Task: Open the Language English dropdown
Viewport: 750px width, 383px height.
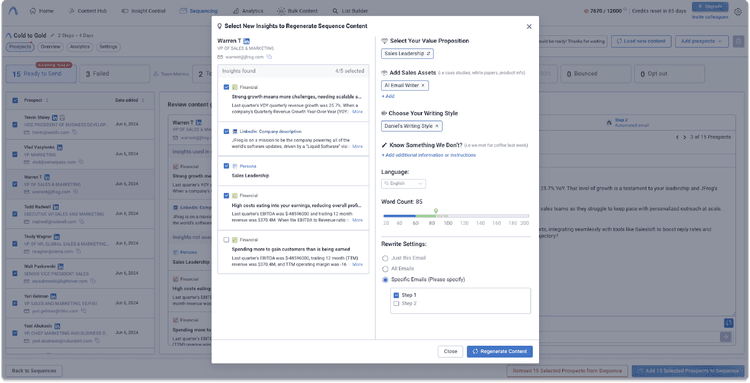Action: tap(403, 184)
